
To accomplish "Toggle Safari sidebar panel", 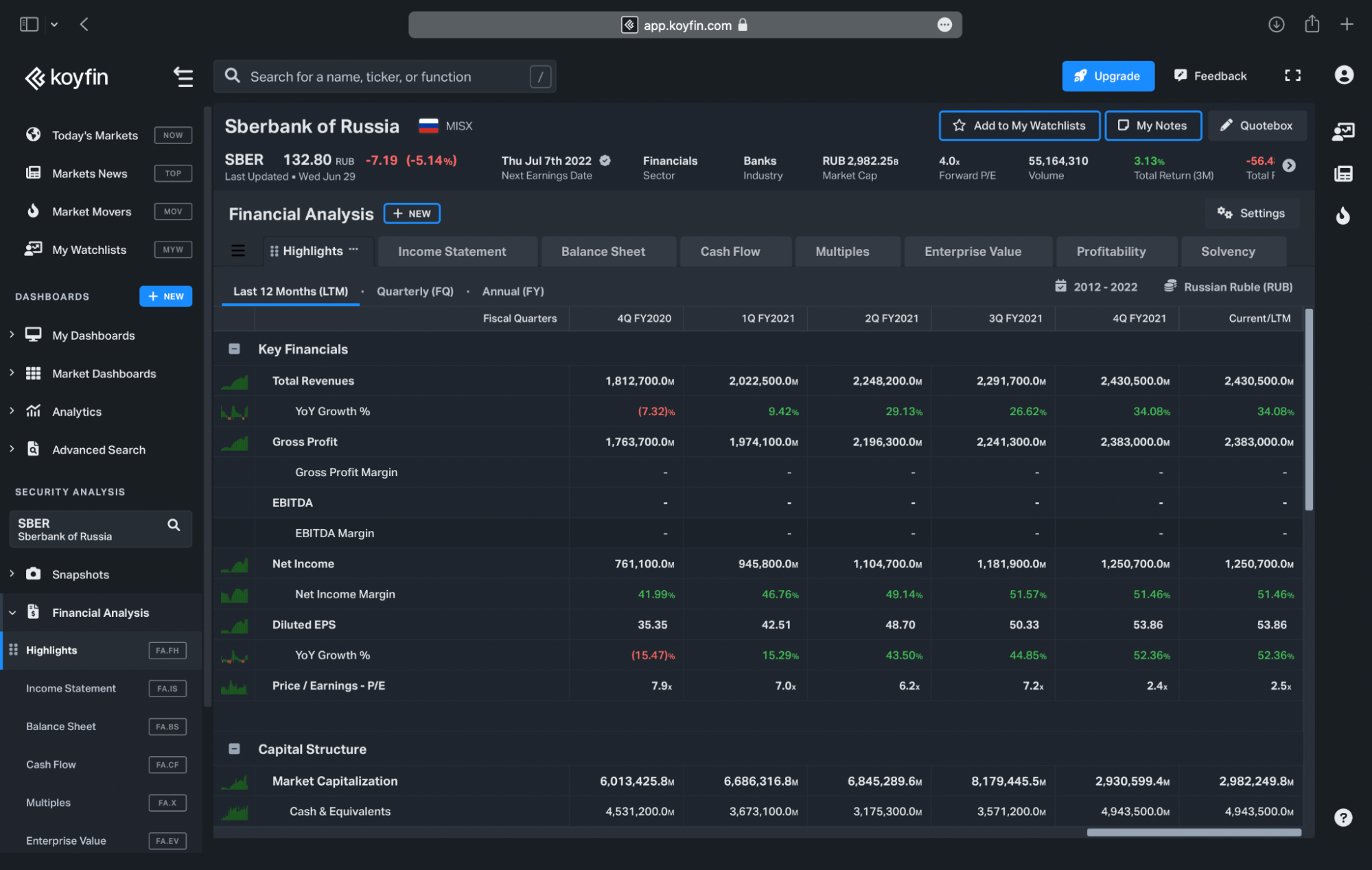I will (29, 25).
